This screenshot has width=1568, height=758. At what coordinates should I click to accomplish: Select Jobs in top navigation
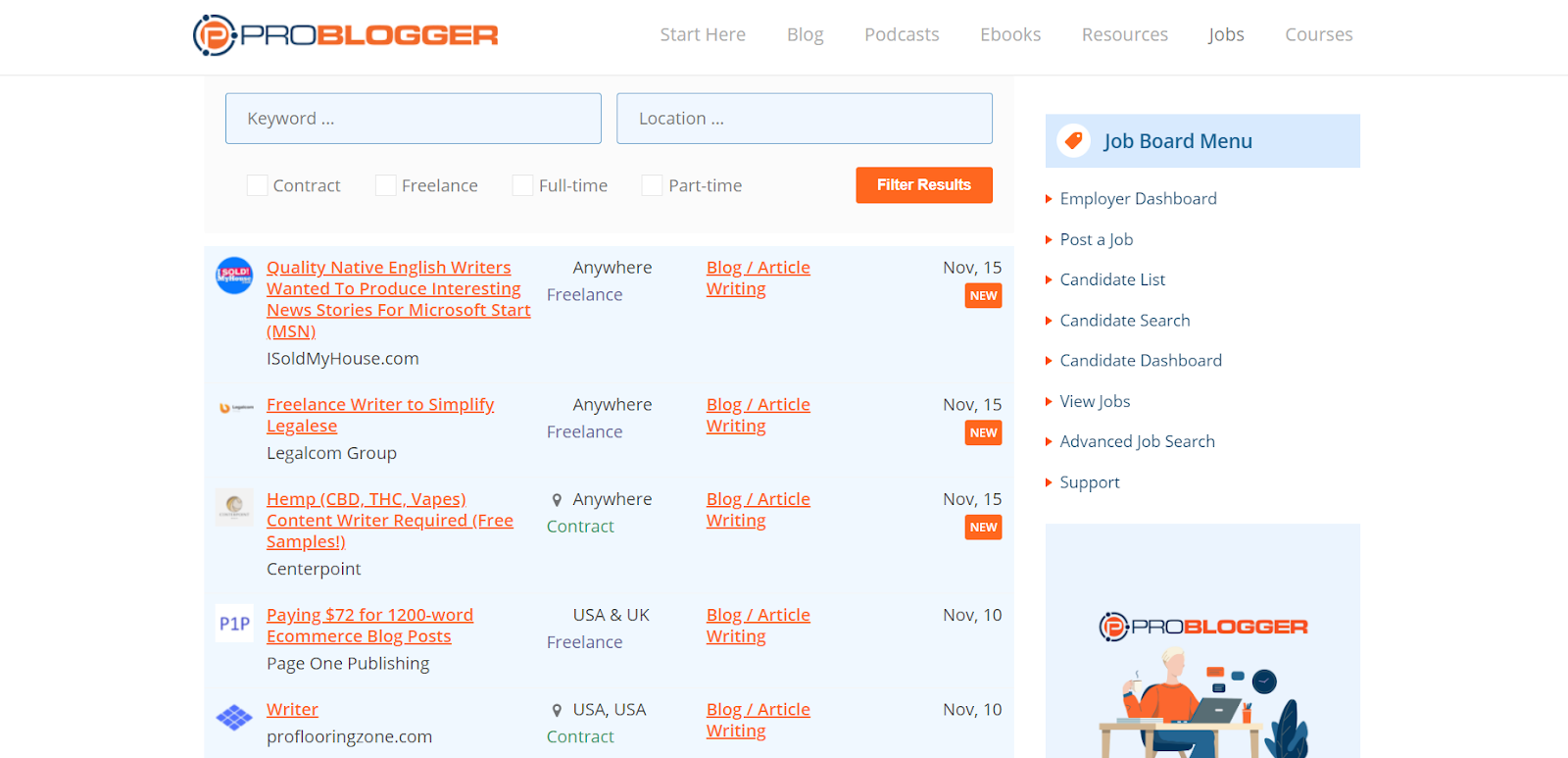[x=1226, y=34]
